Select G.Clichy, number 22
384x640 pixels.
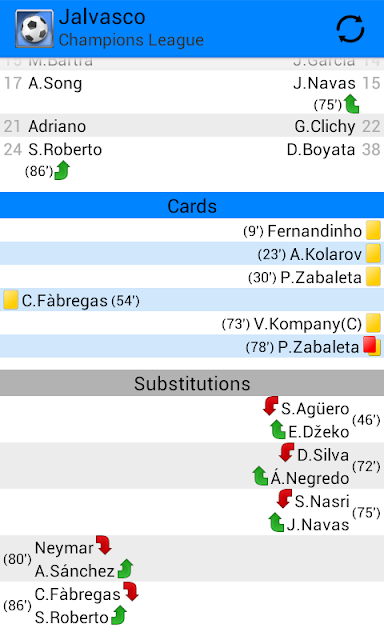[325, 127]
